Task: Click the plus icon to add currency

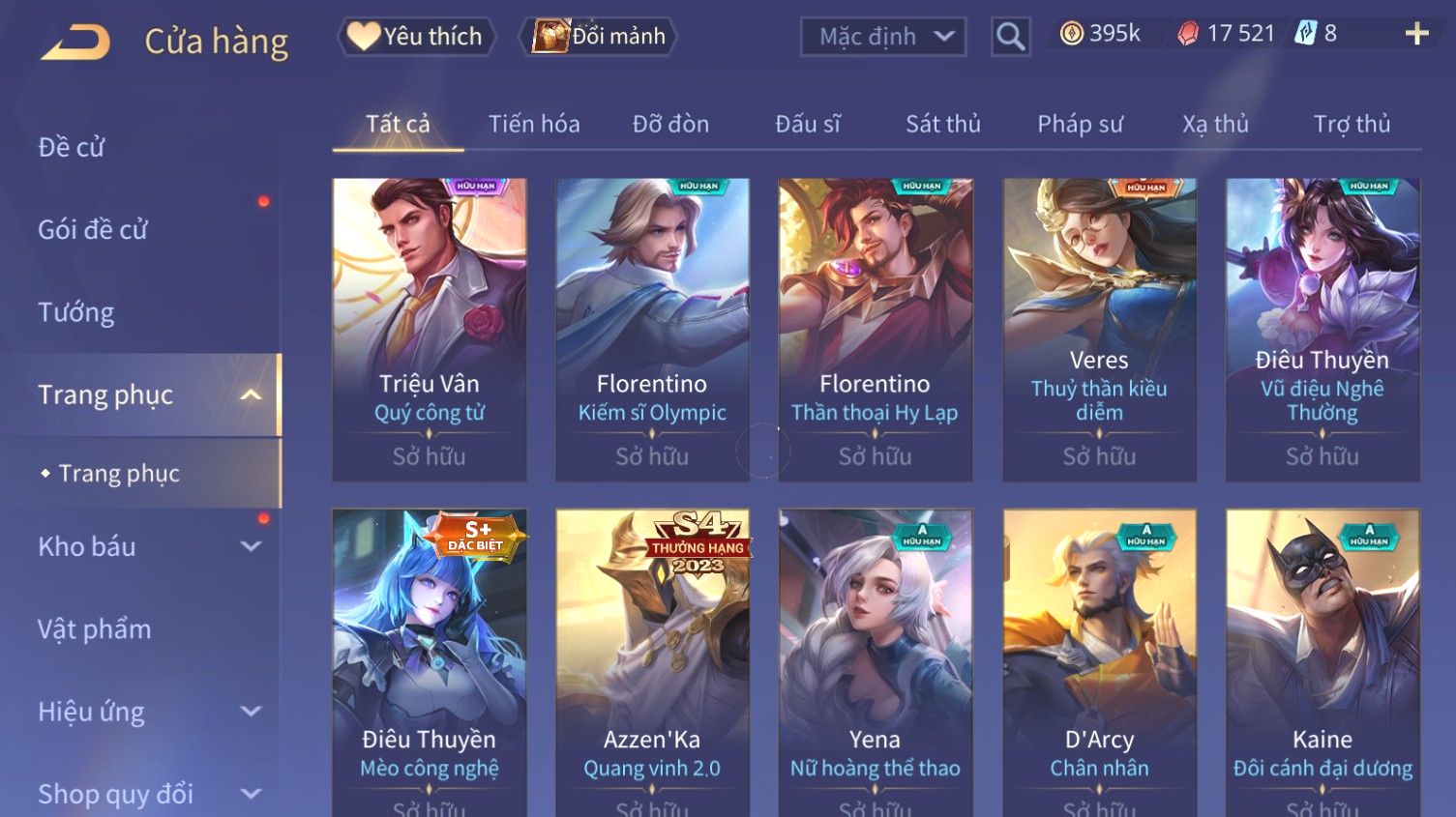Action: click(x=1417, y=34)
